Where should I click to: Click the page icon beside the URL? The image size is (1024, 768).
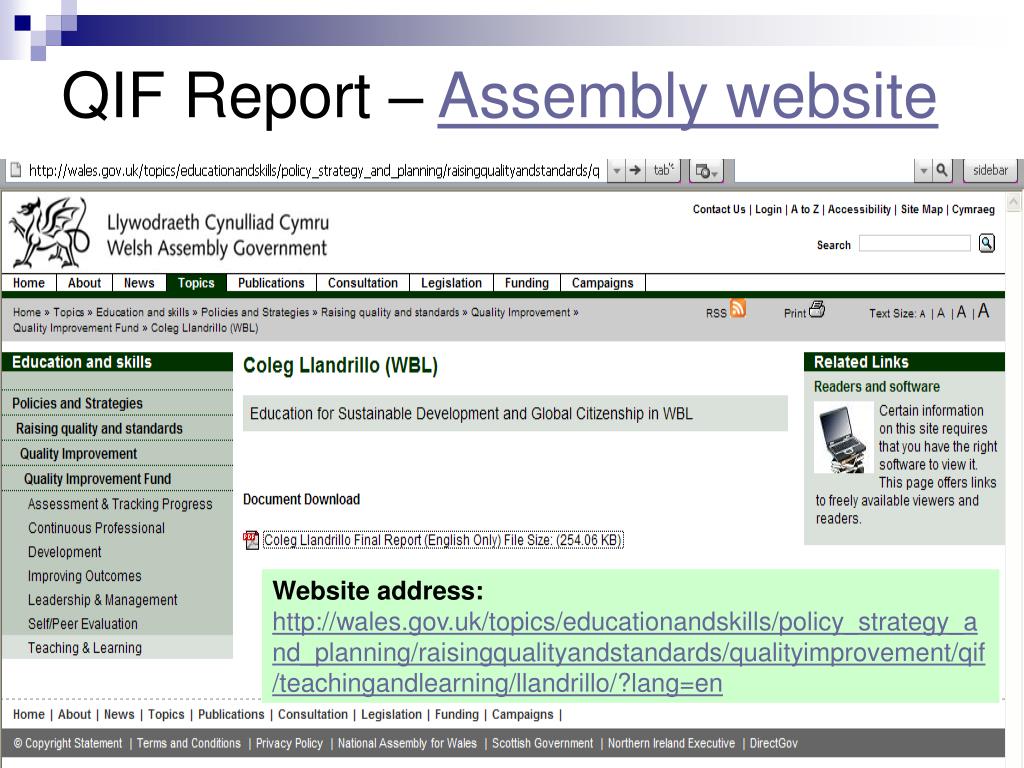click(16, 170)
